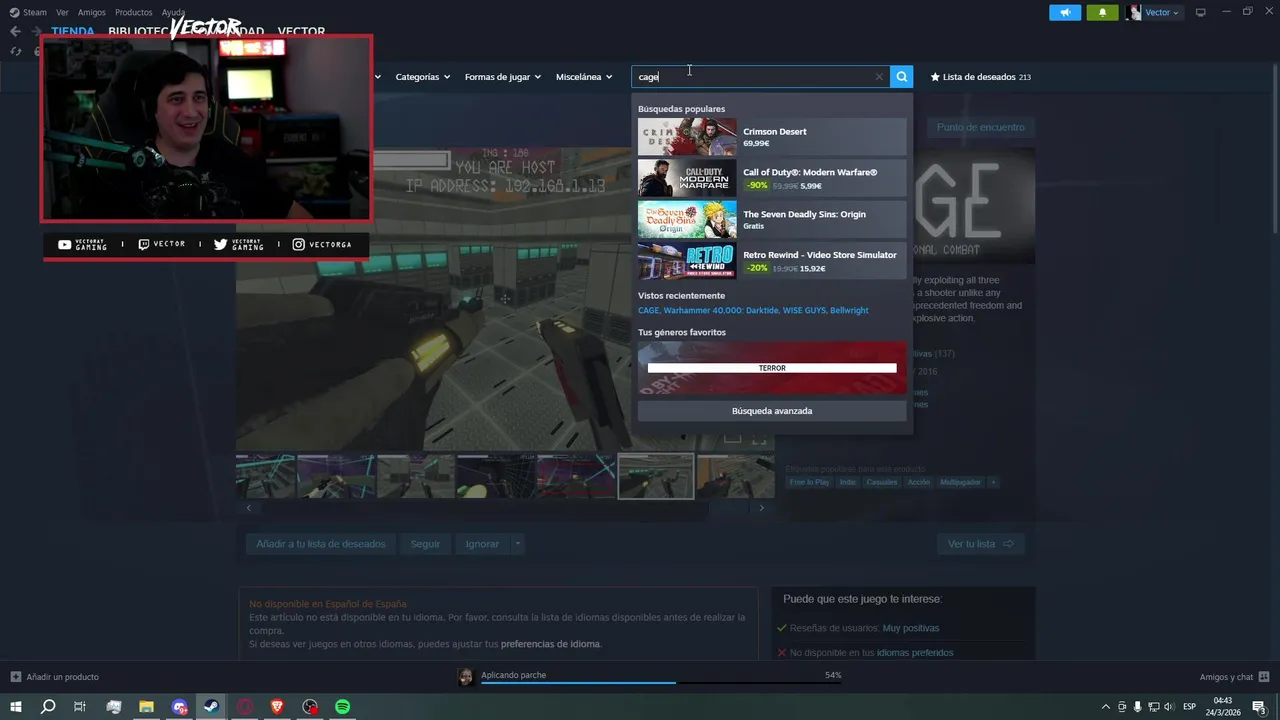
Task: Open the arrow dropdown next to Ignorar
Action: [517, 544]
